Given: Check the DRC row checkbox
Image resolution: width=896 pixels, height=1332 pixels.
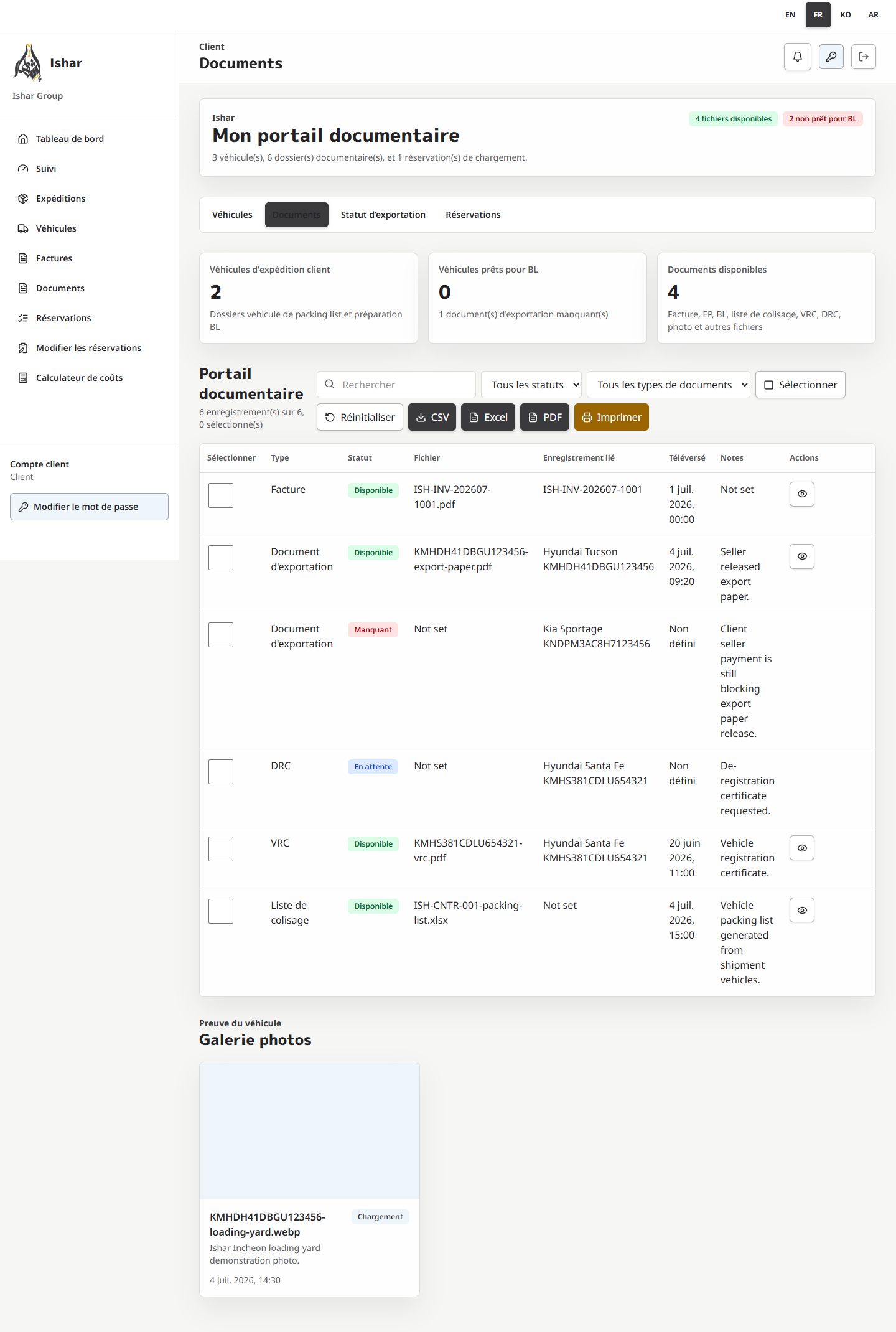Looking at the screenshot, I should click(221, 772).
